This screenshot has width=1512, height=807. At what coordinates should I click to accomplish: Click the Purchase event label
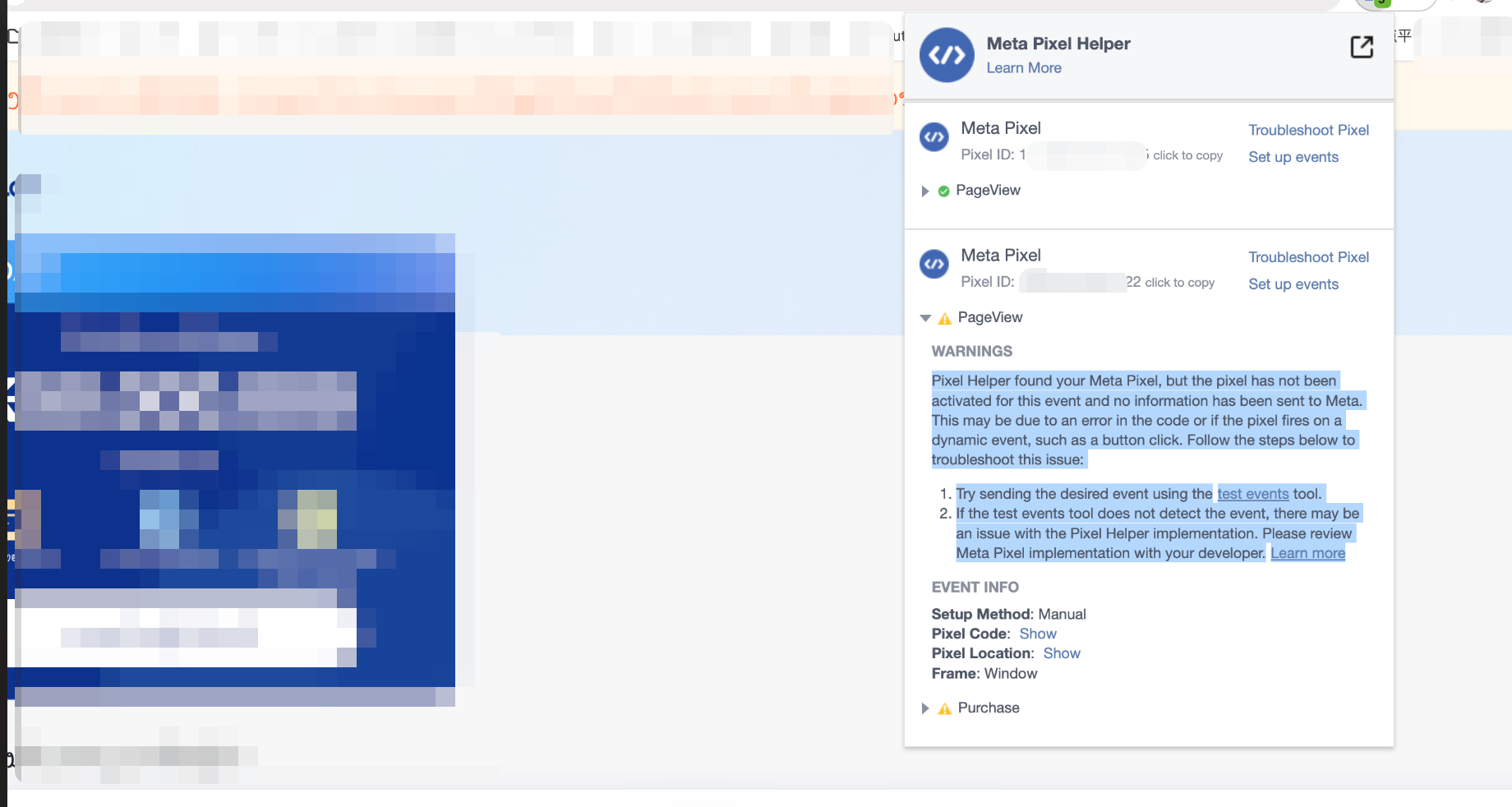pos(989,708)
